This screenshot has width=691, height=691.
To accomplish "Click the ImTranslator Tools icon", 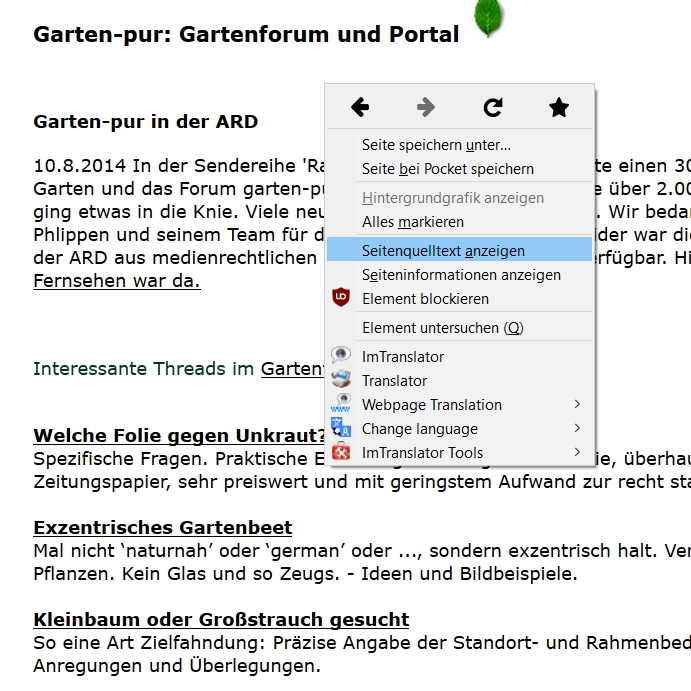I will coord(342,452).
